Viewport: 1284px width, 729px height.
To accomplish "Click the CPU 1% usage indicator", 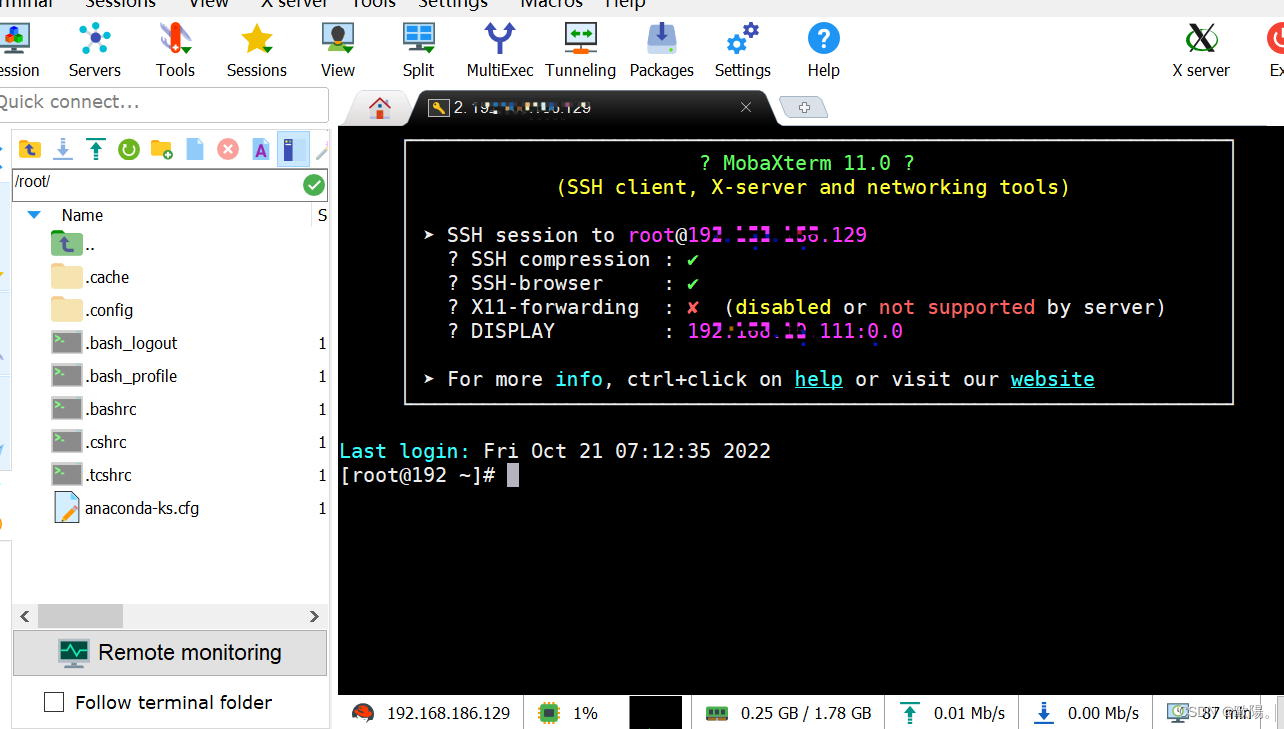I will 568,713.
